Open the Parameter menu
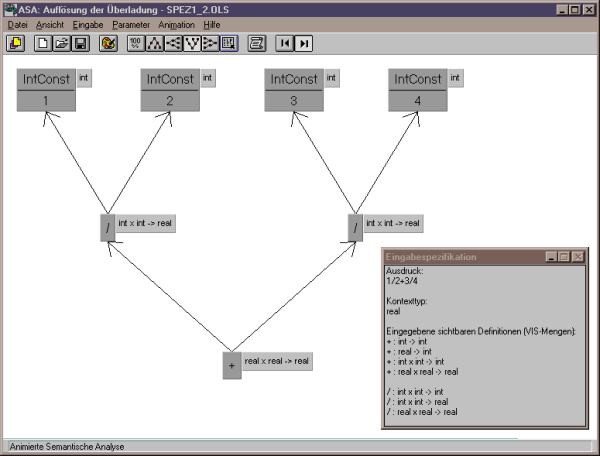This screenshot has height=456, width=600. point(131,25)
